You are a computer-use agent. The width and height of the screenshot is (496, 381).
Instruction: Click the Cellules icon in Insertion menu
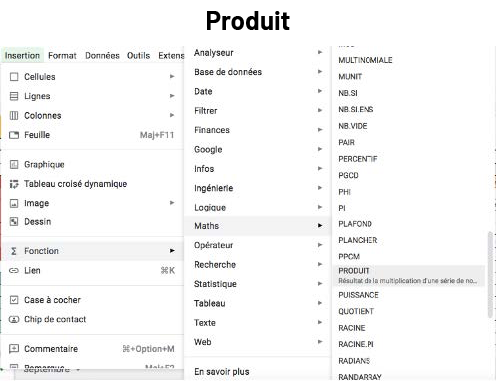(14, 77)
